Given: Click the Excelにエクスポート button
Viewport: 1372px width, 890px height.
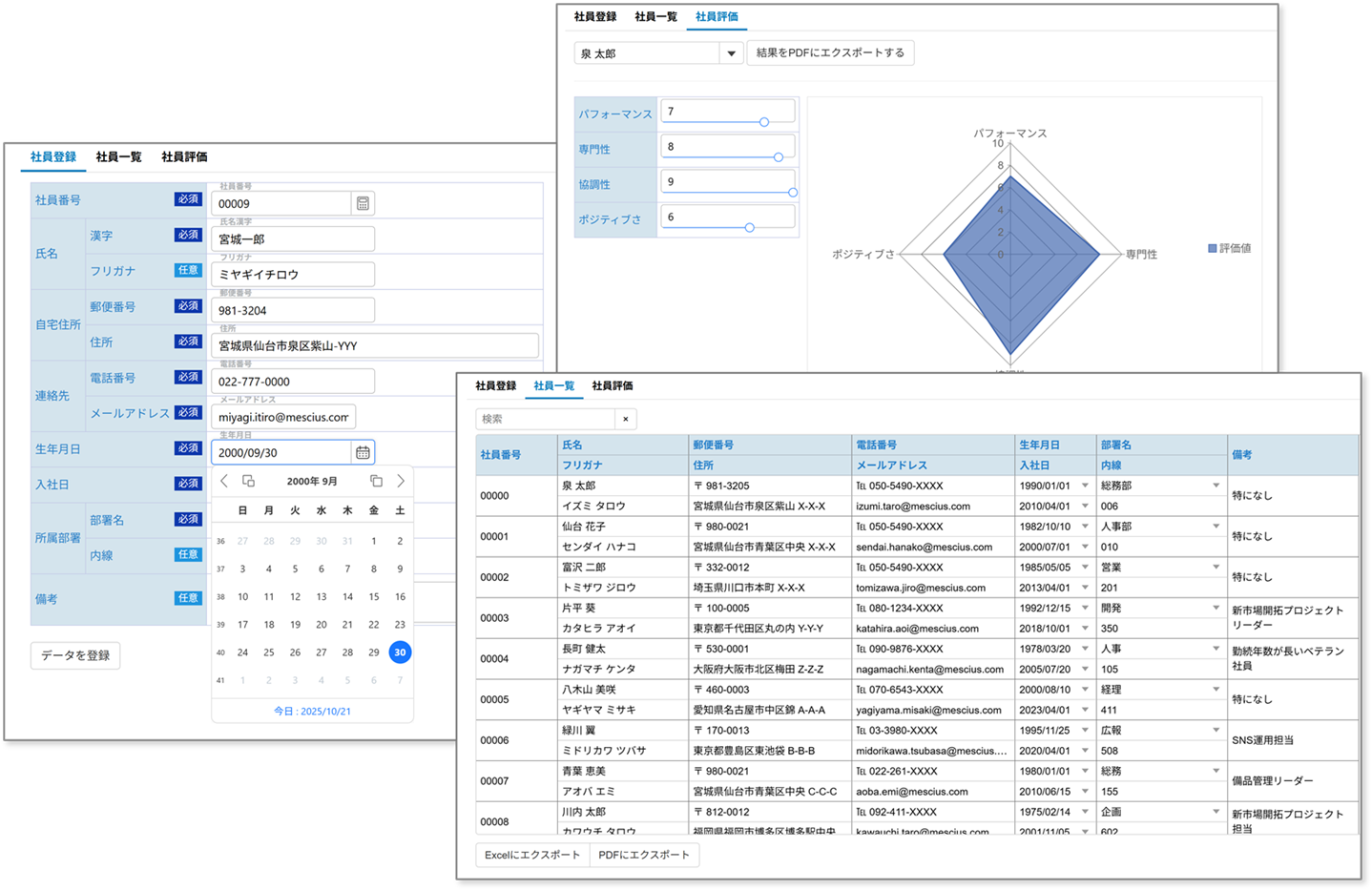Looking at the screenshot, I should click(x=531, y=855).
